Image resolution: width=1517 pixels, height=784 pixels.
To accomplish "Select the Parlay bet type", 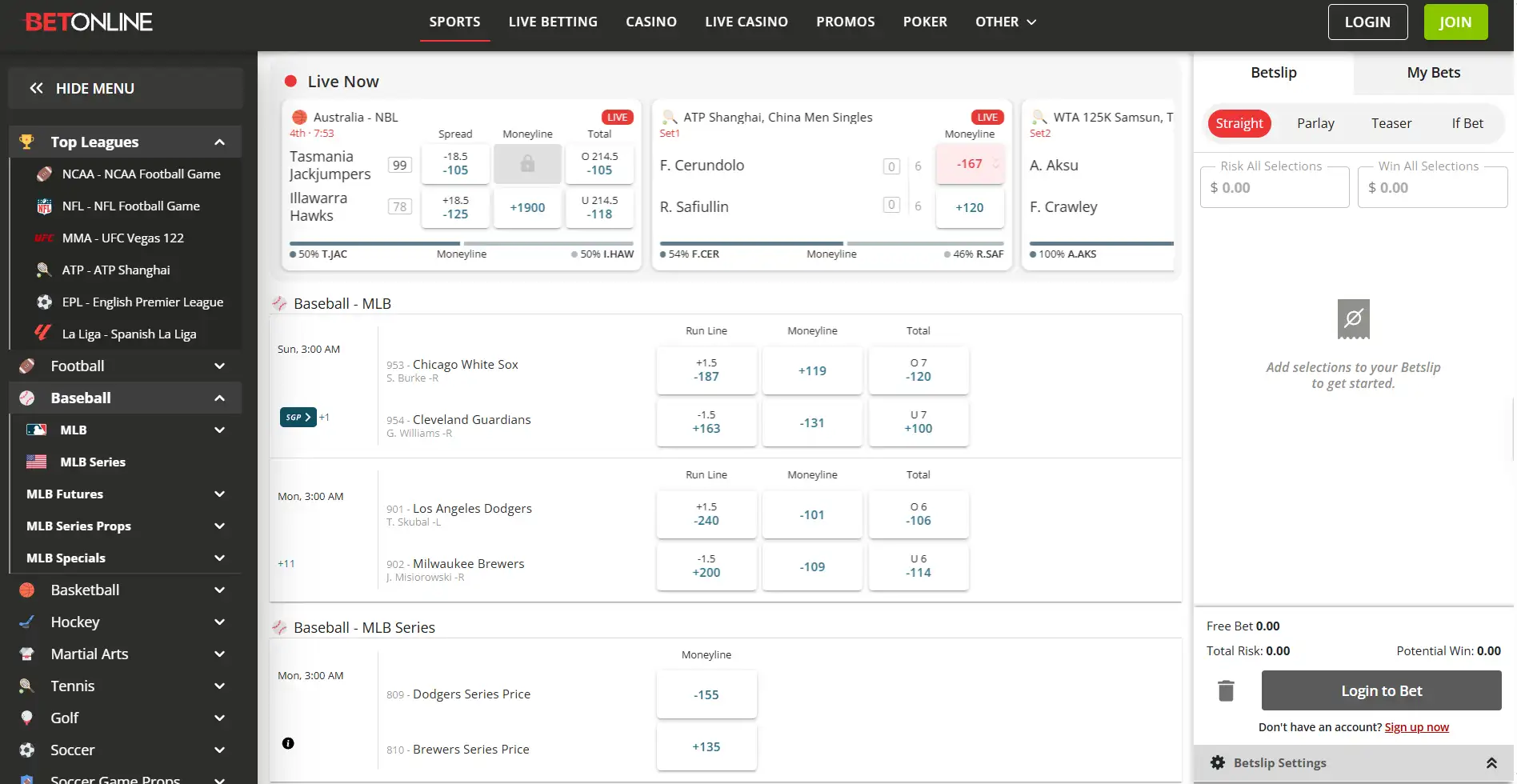I will [x=1315, y=123].
